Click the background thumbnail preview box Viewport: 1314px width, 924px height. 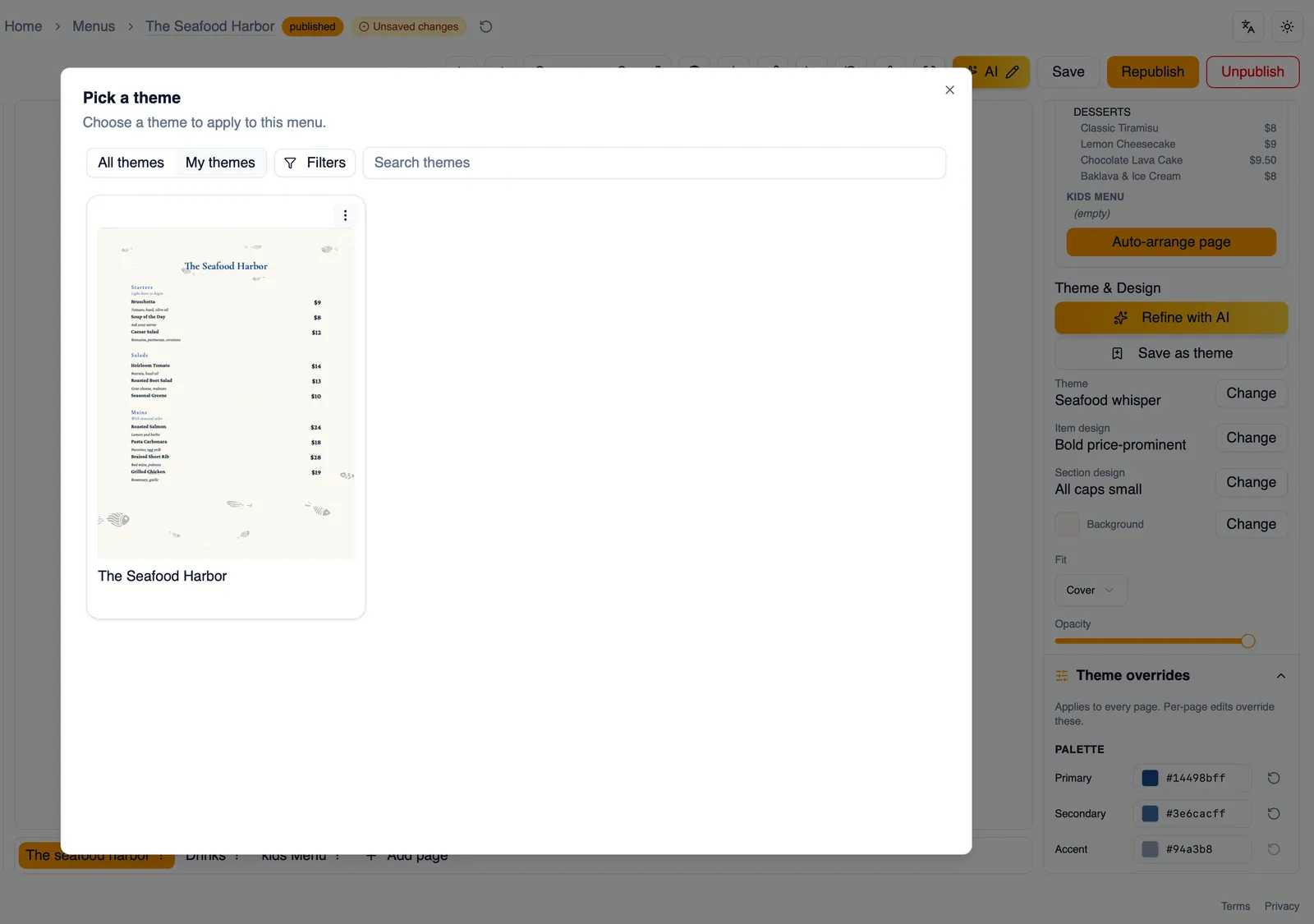click(x=1068, y=524)
